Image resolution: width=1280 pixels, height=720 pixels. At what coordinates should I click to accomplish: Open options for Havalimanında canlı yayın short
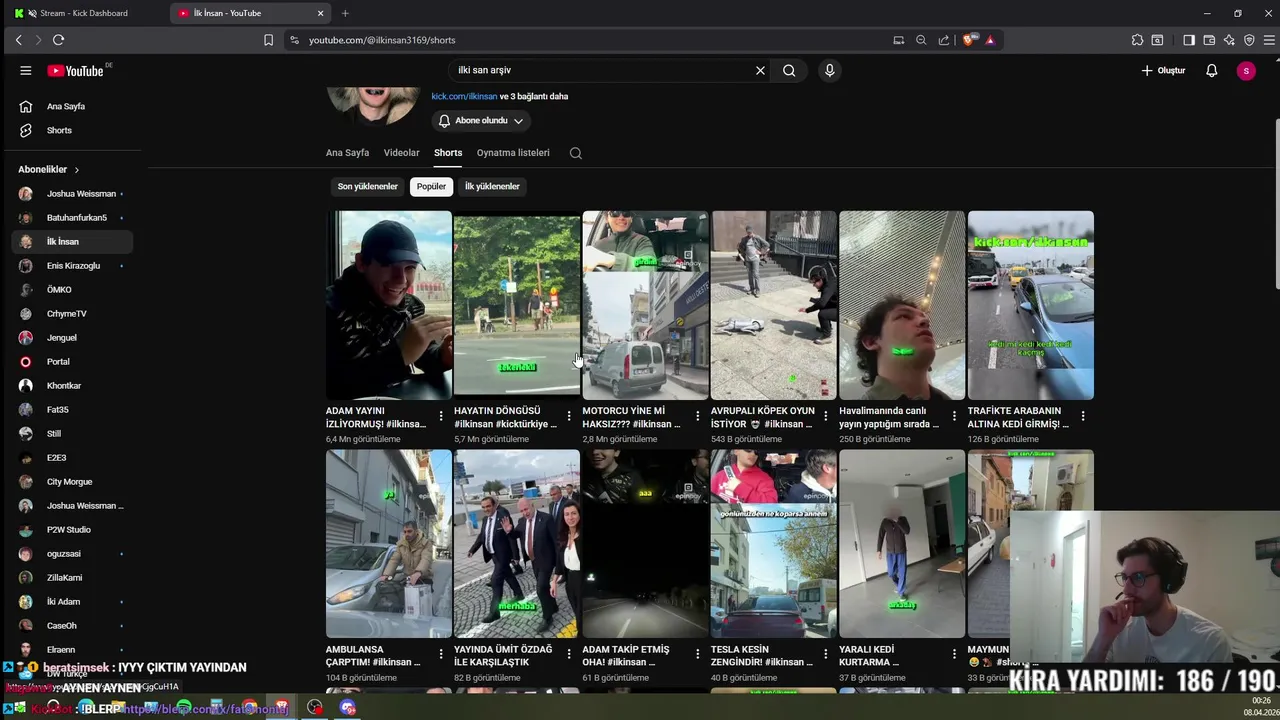[x=954, y=416]
